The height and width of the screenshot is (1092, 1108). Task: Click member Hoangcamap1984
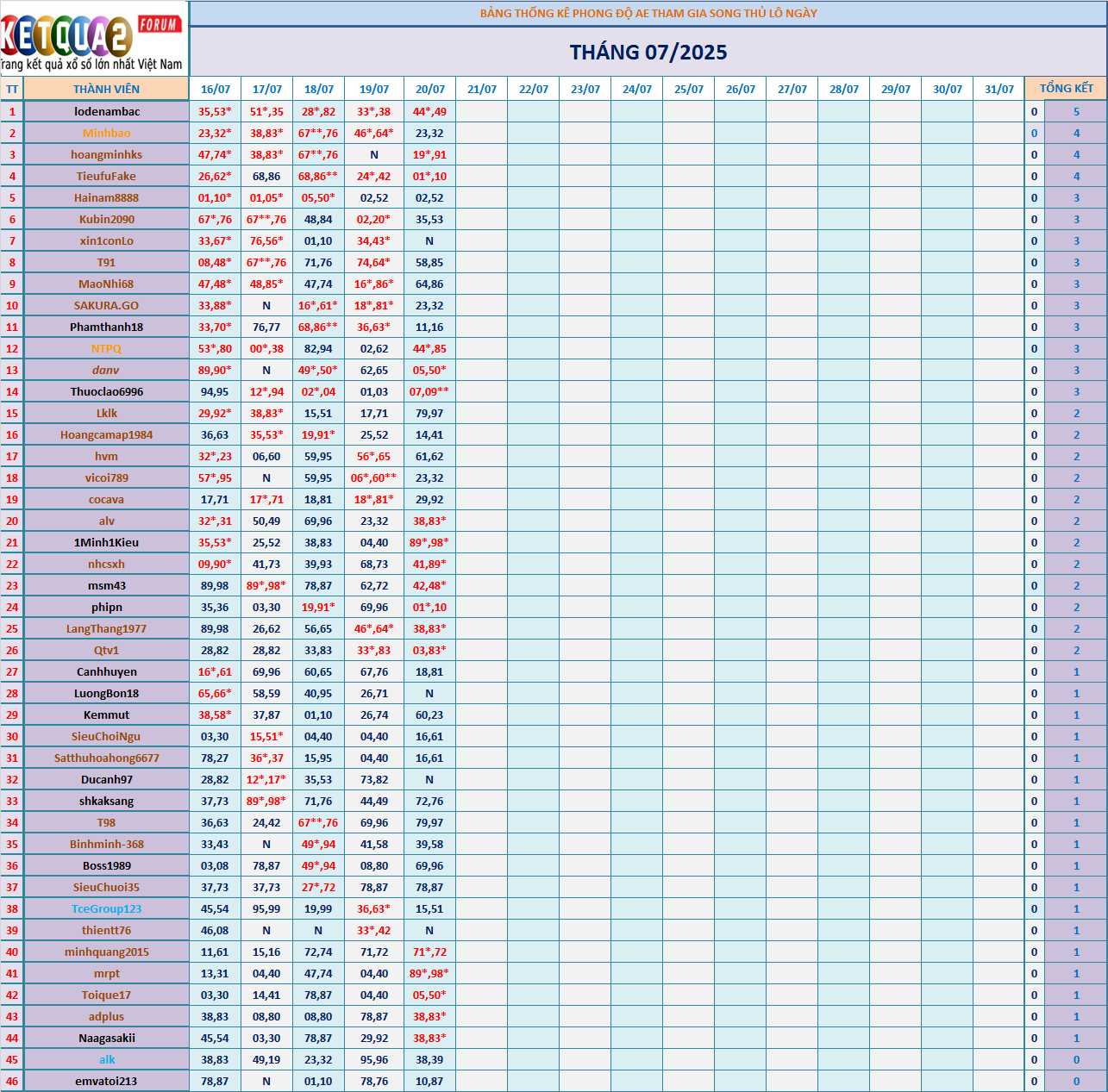click(x=107, y=434)
